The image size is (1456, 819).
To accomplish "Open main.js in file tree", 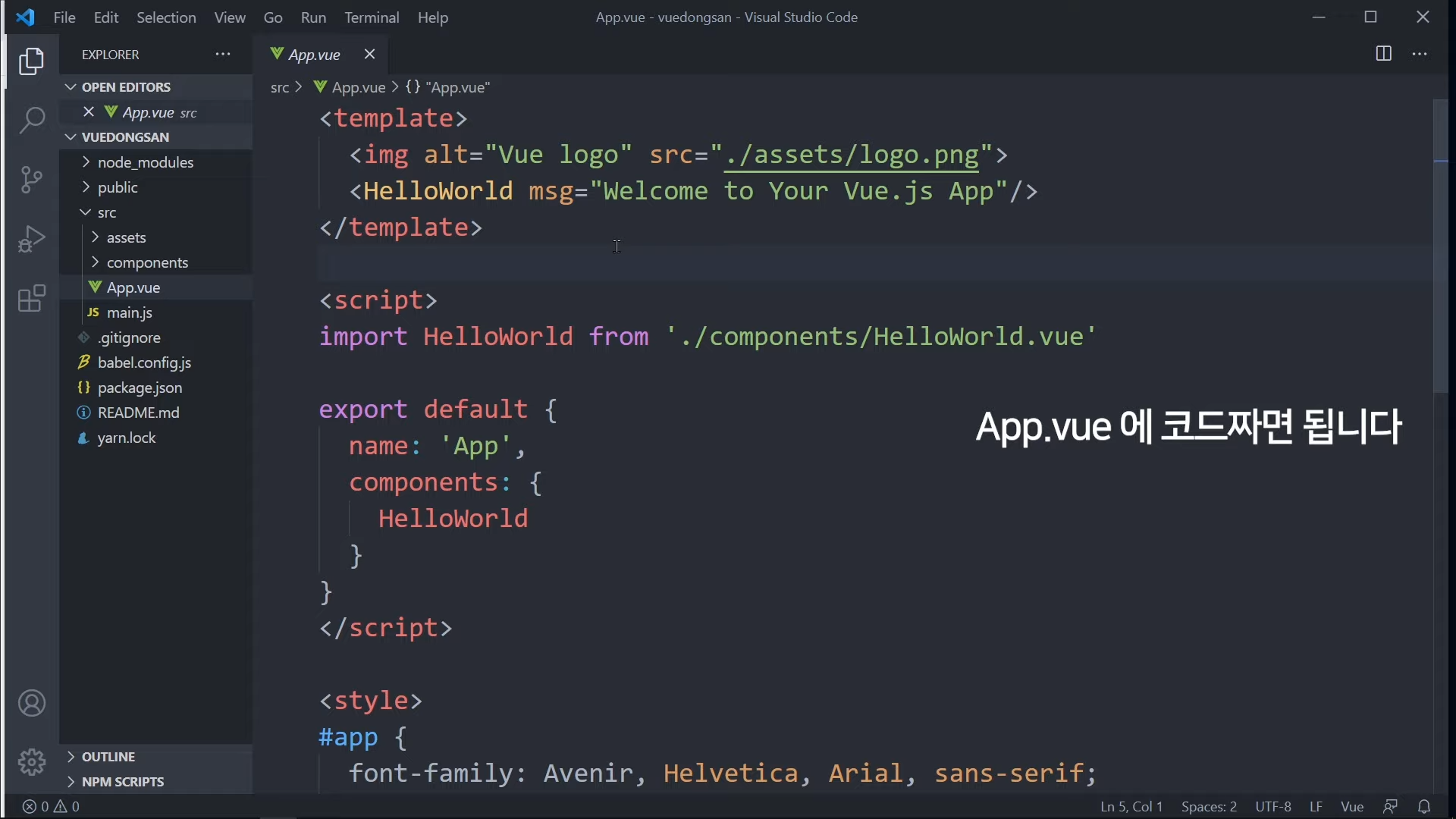I will (x=130, y=313).
